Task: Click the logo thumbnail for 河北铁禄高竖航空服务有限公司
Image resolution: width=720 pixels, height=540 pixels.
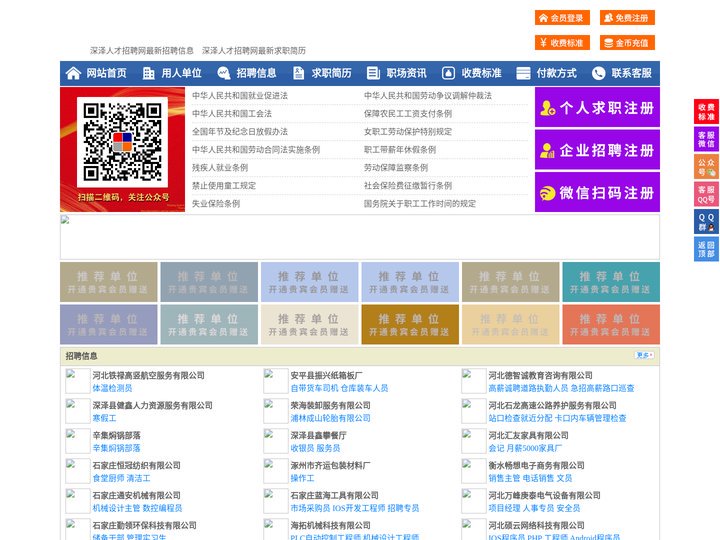Action: coord(78,381)
